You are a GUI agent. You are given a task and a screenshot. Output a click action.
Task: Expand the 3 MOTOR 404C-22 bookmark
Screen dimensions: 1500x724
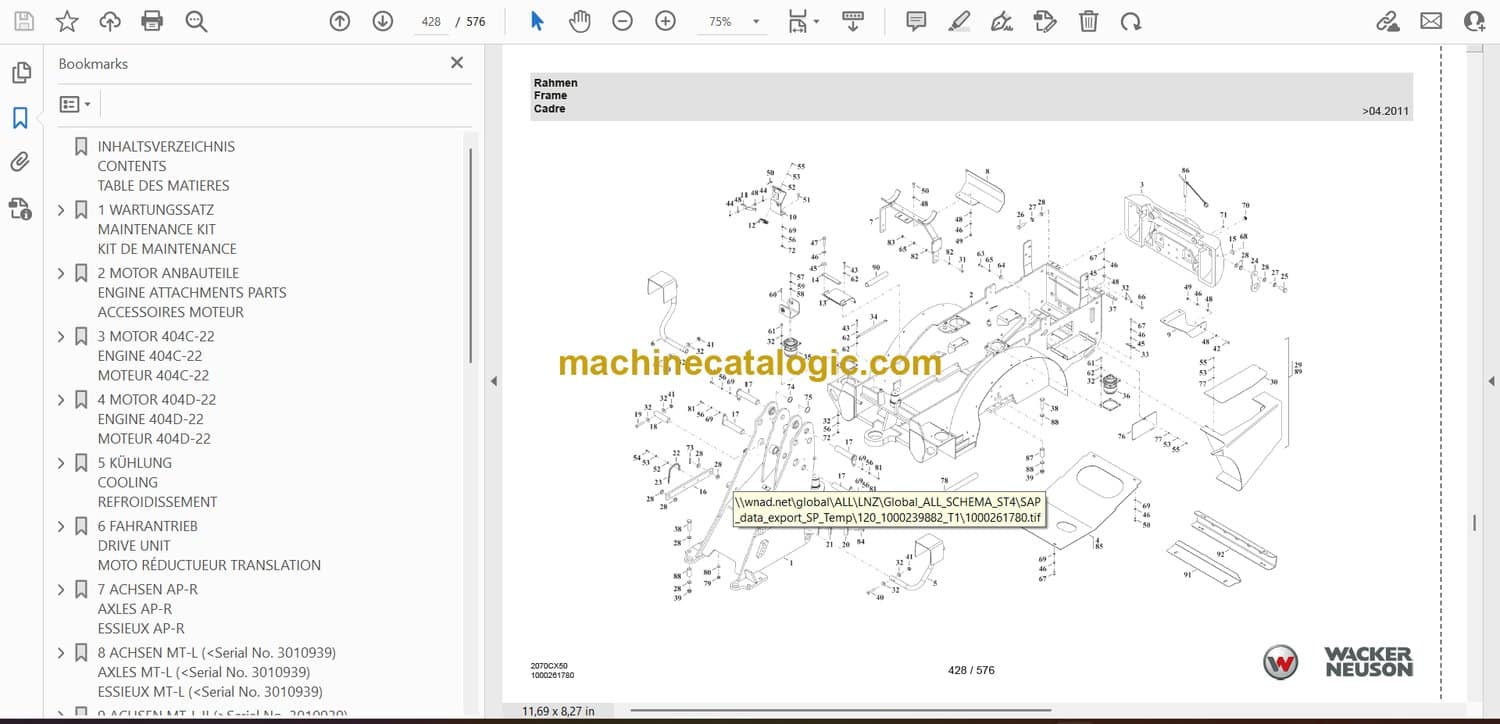click(61, 336)
